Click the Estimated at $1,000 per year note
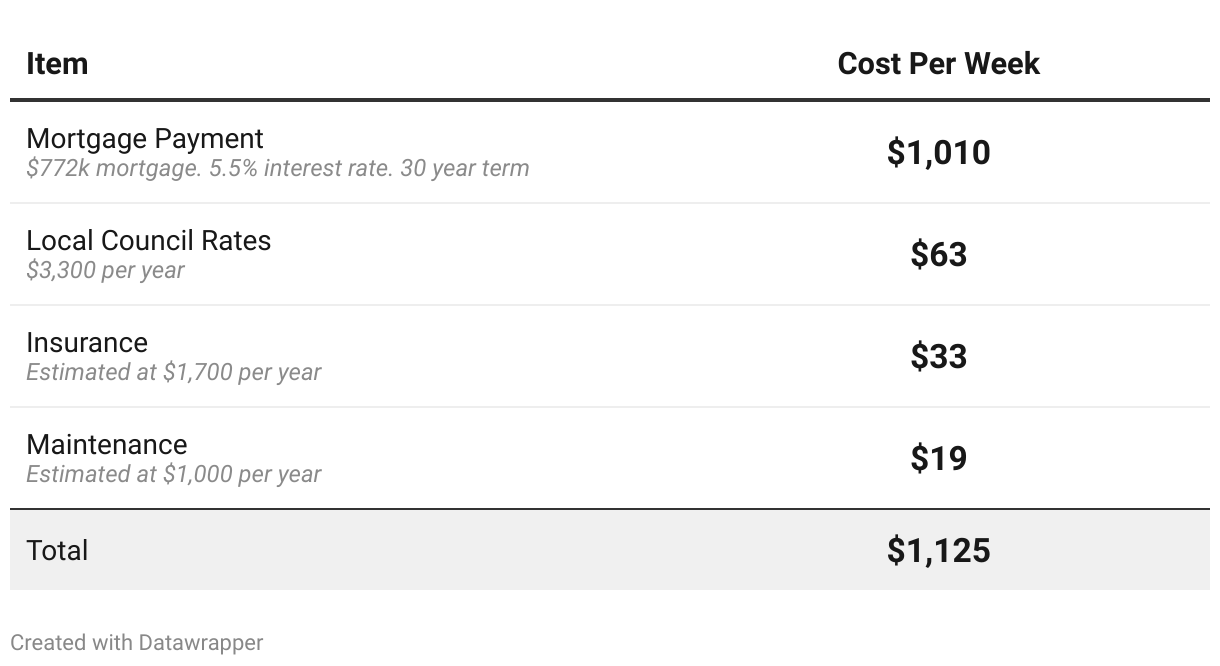The image size is (1220, 666). tap(174, 474)
